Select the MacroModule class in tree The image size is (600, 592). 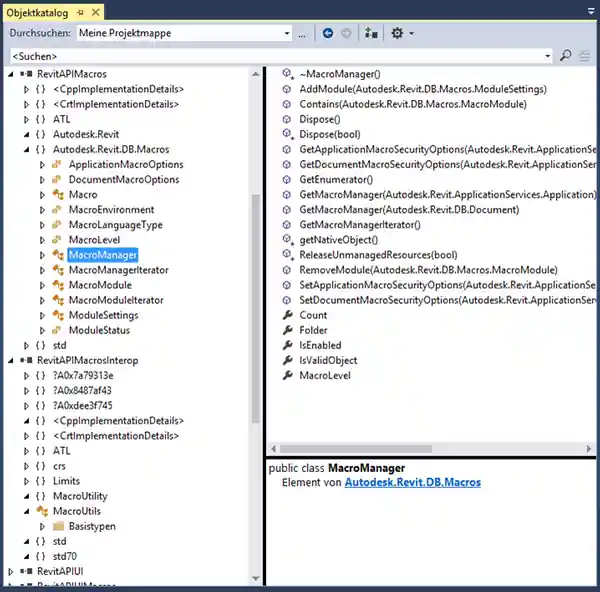100,285
